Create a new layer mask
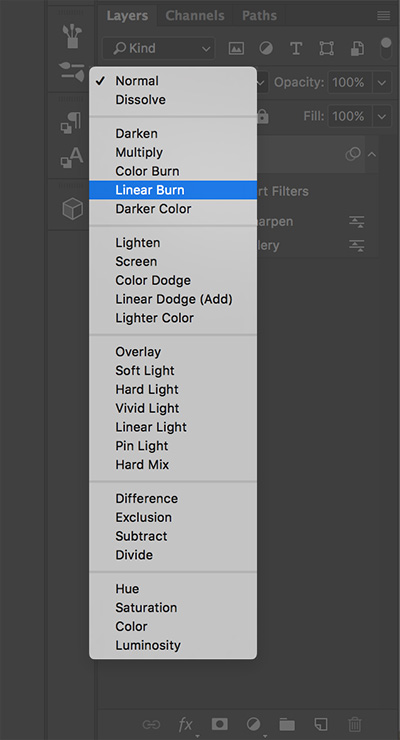 pyautogui.click(x=219, y=724)
